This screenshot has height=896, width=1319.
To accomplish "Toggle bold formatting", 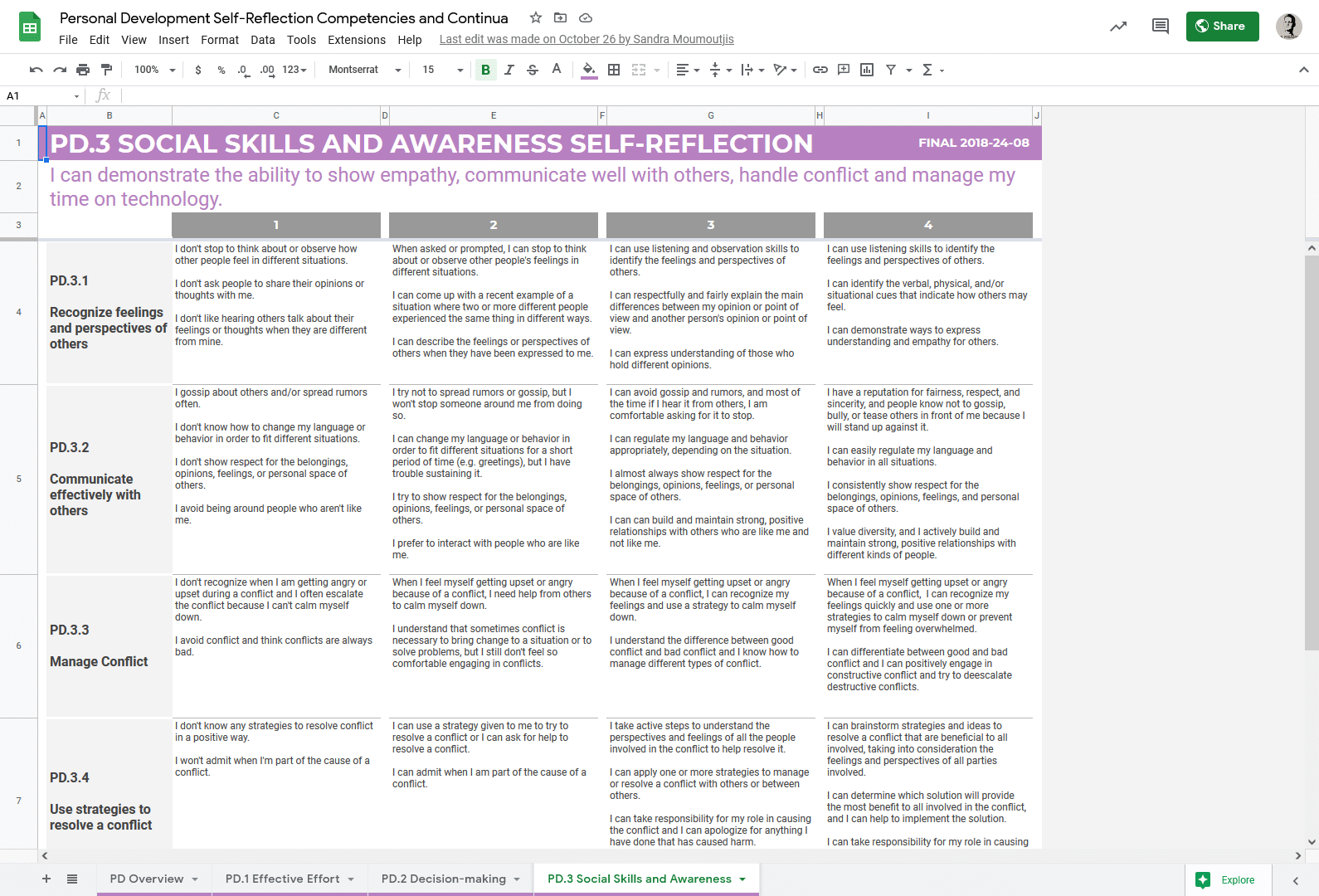I will click(485, 70).
